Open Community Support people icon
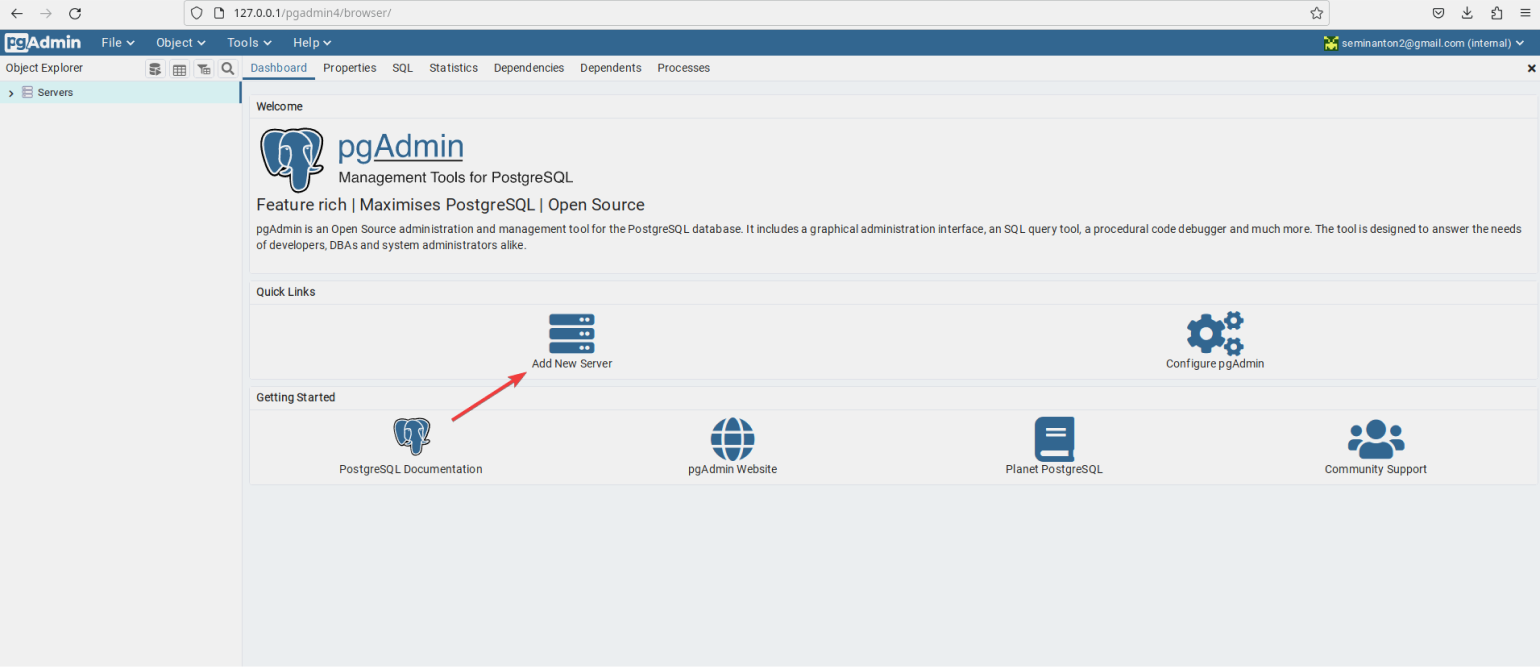 1376,439
